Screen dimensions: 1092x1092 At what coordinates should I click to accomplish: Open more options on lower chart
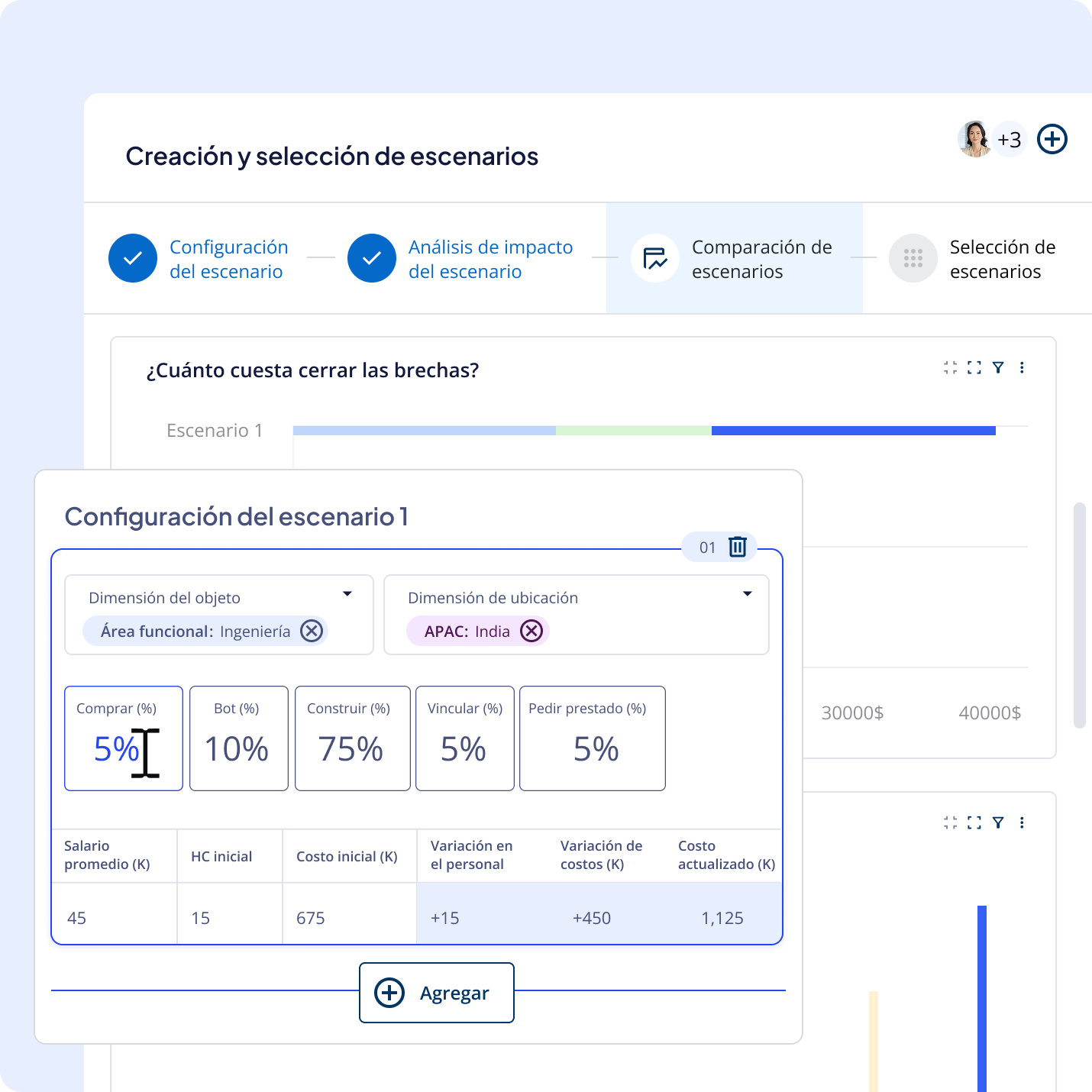[x=1022, y=822]
